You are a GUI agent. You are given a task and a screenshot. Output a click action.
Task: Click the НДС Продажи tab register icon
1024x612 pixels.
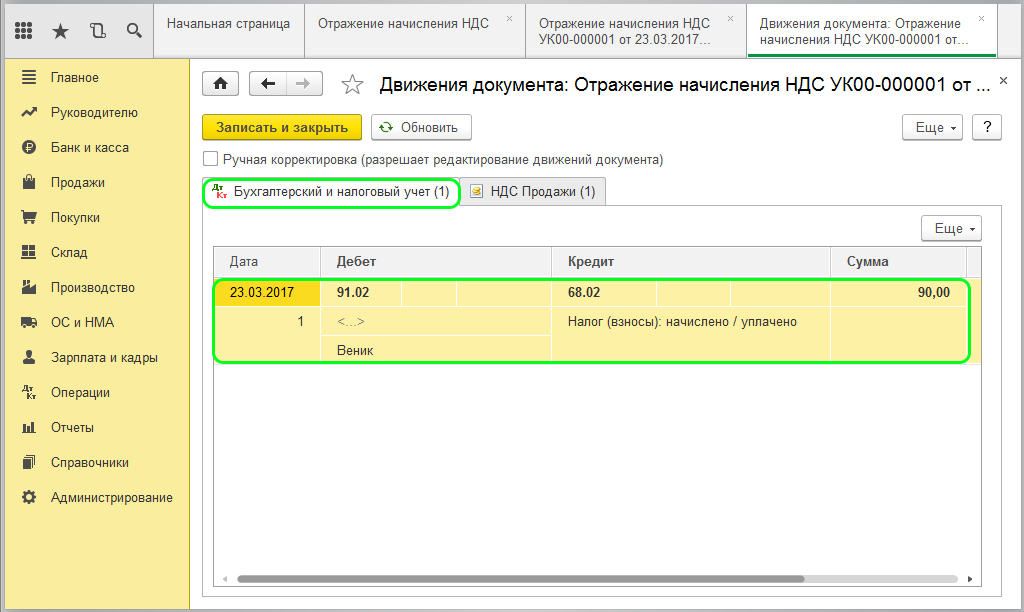click(x=477, y=191)
